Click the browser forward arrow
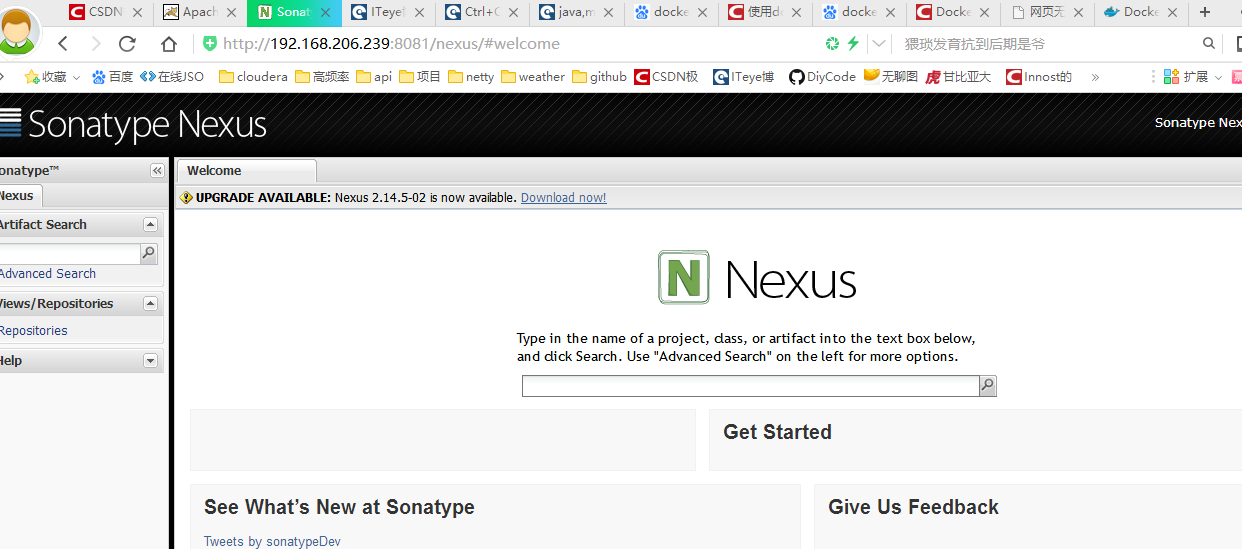The width and height of the screenshot is (1242, 549). coord(95,44)
